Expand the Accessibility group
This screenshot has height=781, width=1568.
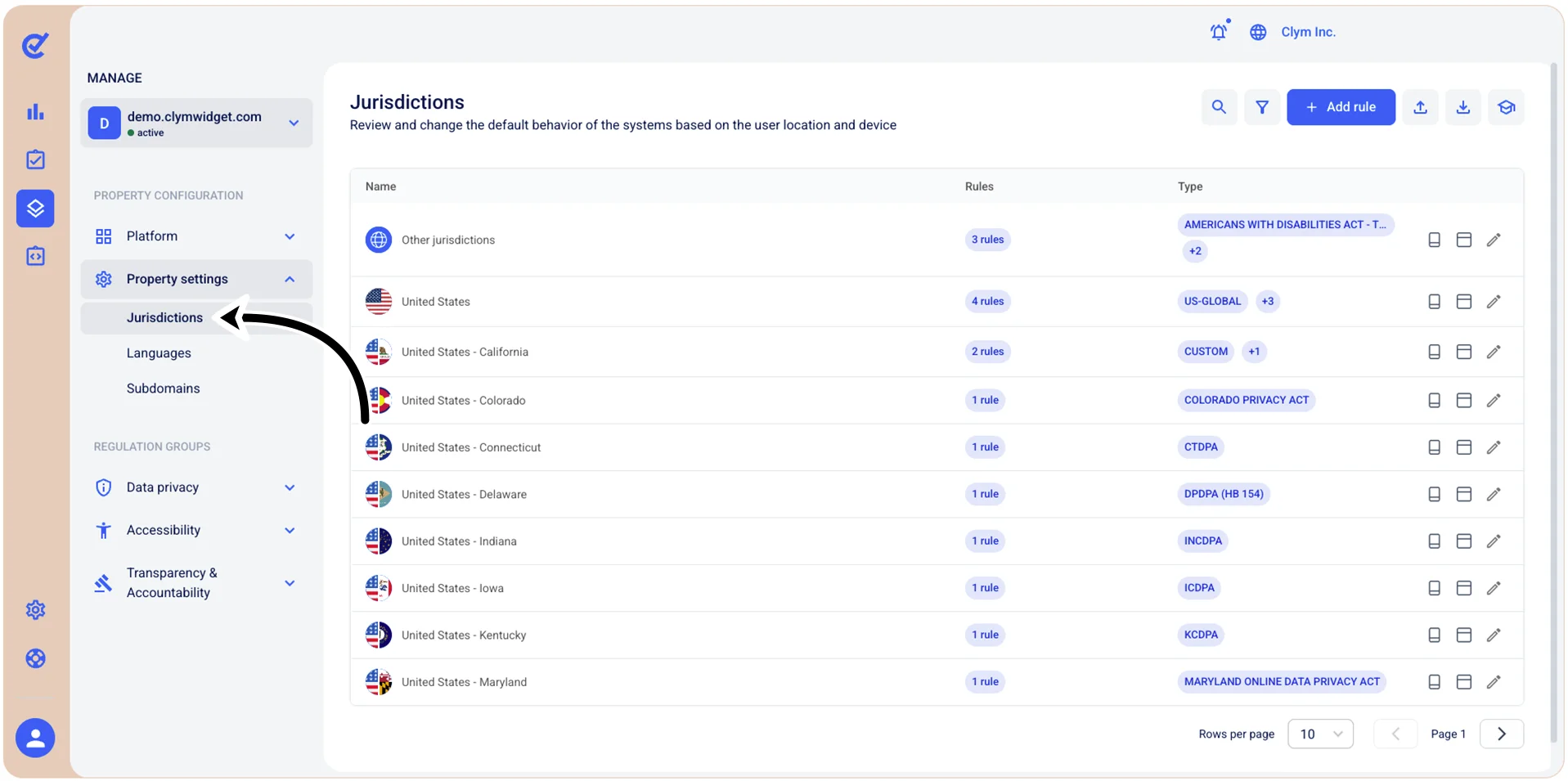pos(196,530)
